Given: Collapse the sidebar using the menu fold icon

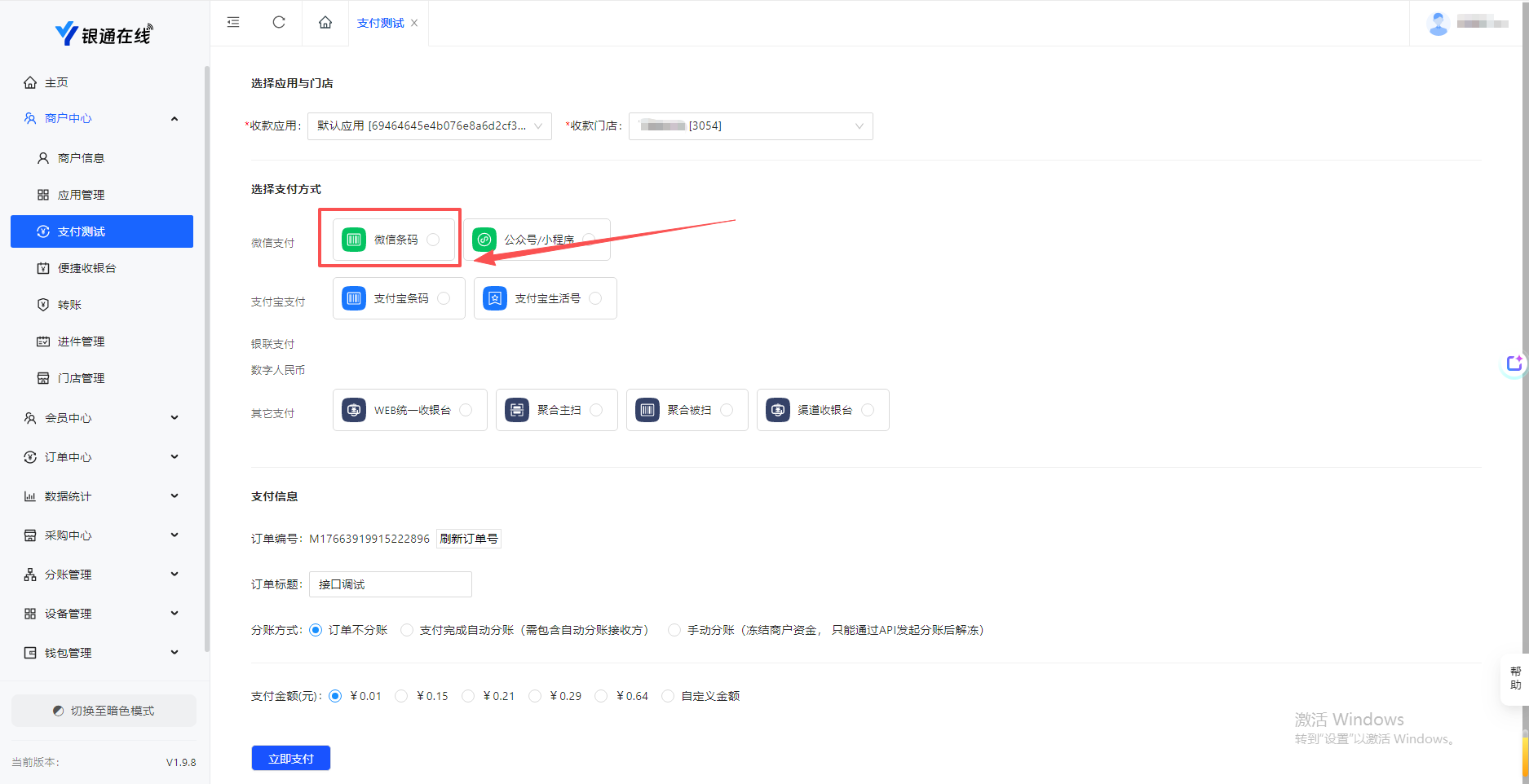Looking at the screenshot, I should tap(233, 22).
